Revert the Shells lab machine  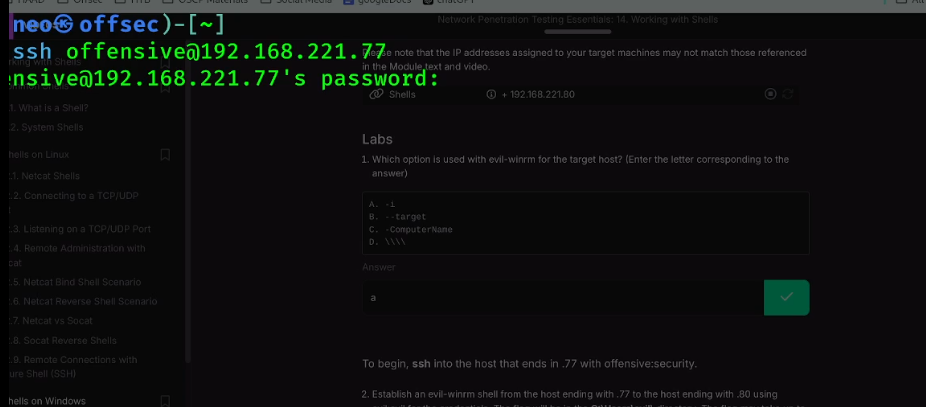click(x=787, y=94)
